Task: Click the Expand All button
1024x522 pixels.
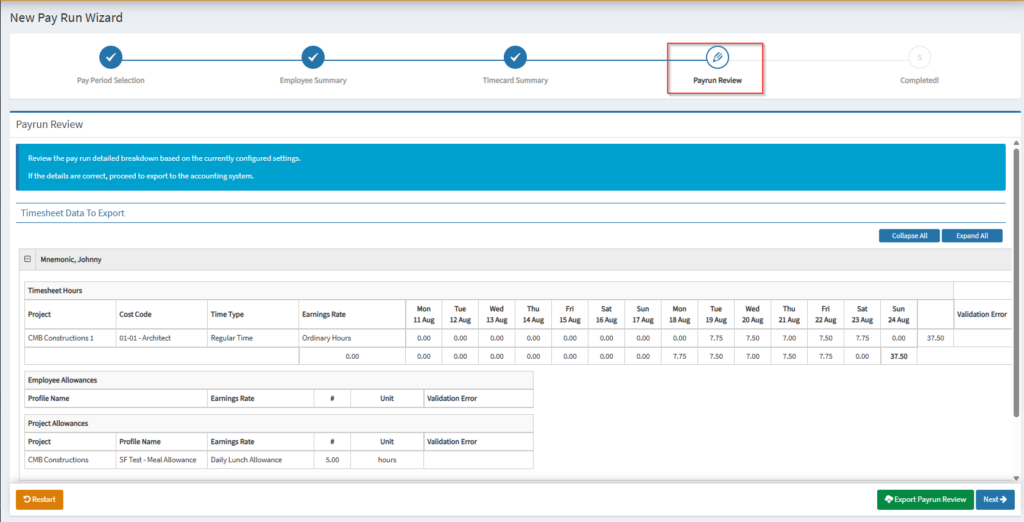Action: (971, 236)
